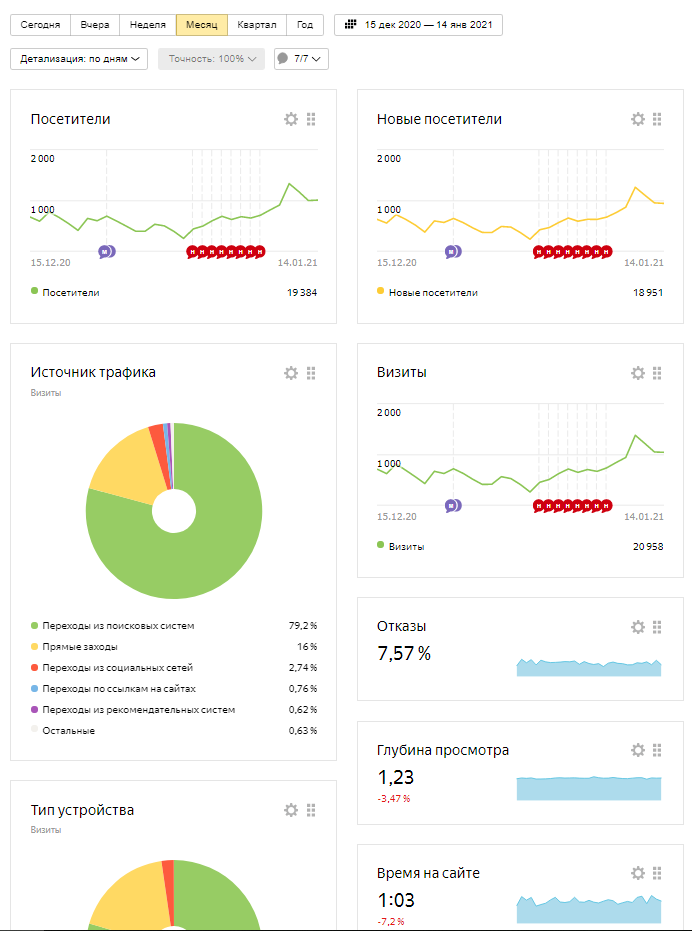Open settings gear on Новые посетители widget
The width and height of the screenshot is (692, 931).
point(638,119)
